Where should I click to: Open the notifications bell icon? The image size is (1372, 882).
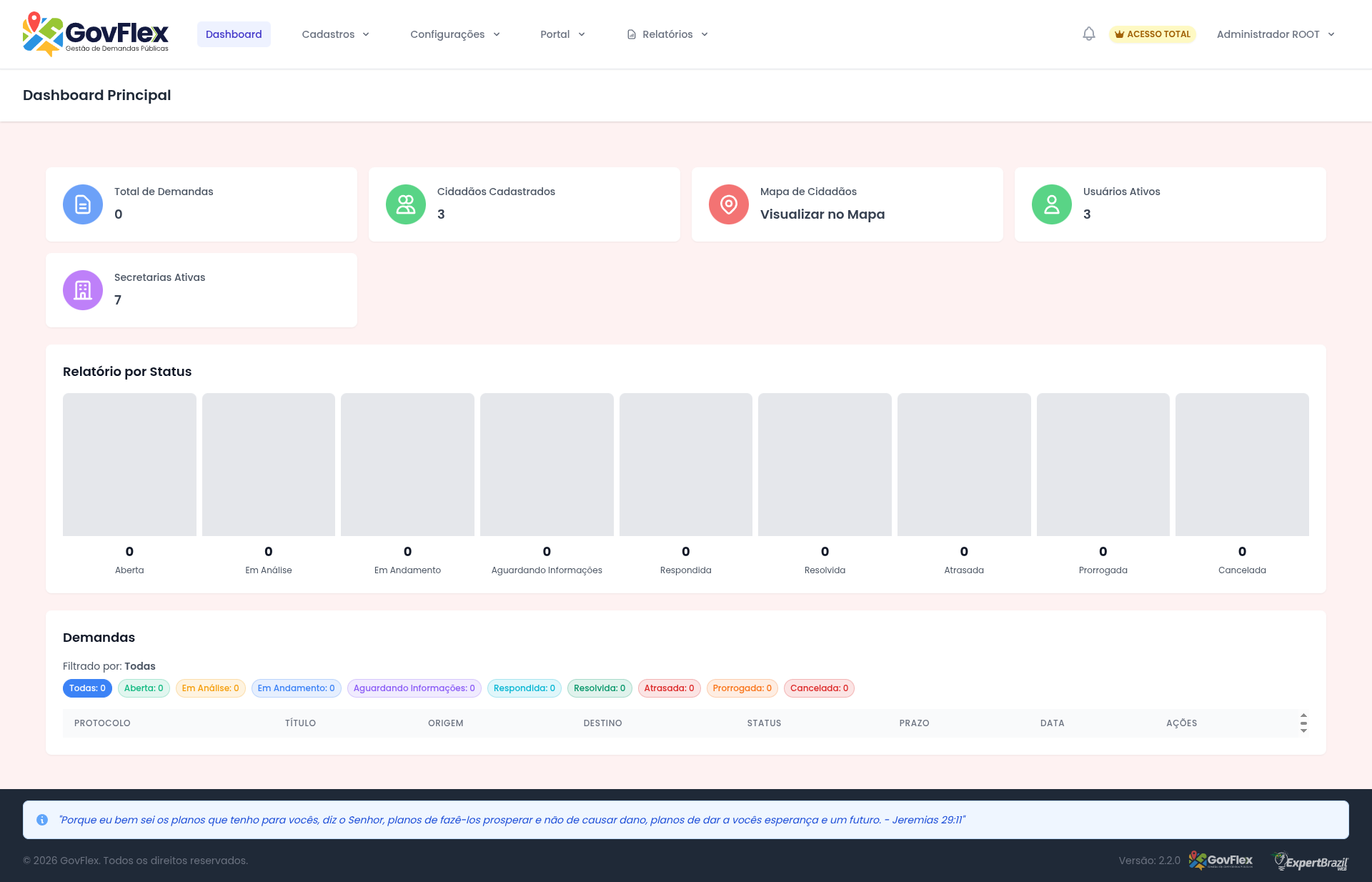point(1088,34)
